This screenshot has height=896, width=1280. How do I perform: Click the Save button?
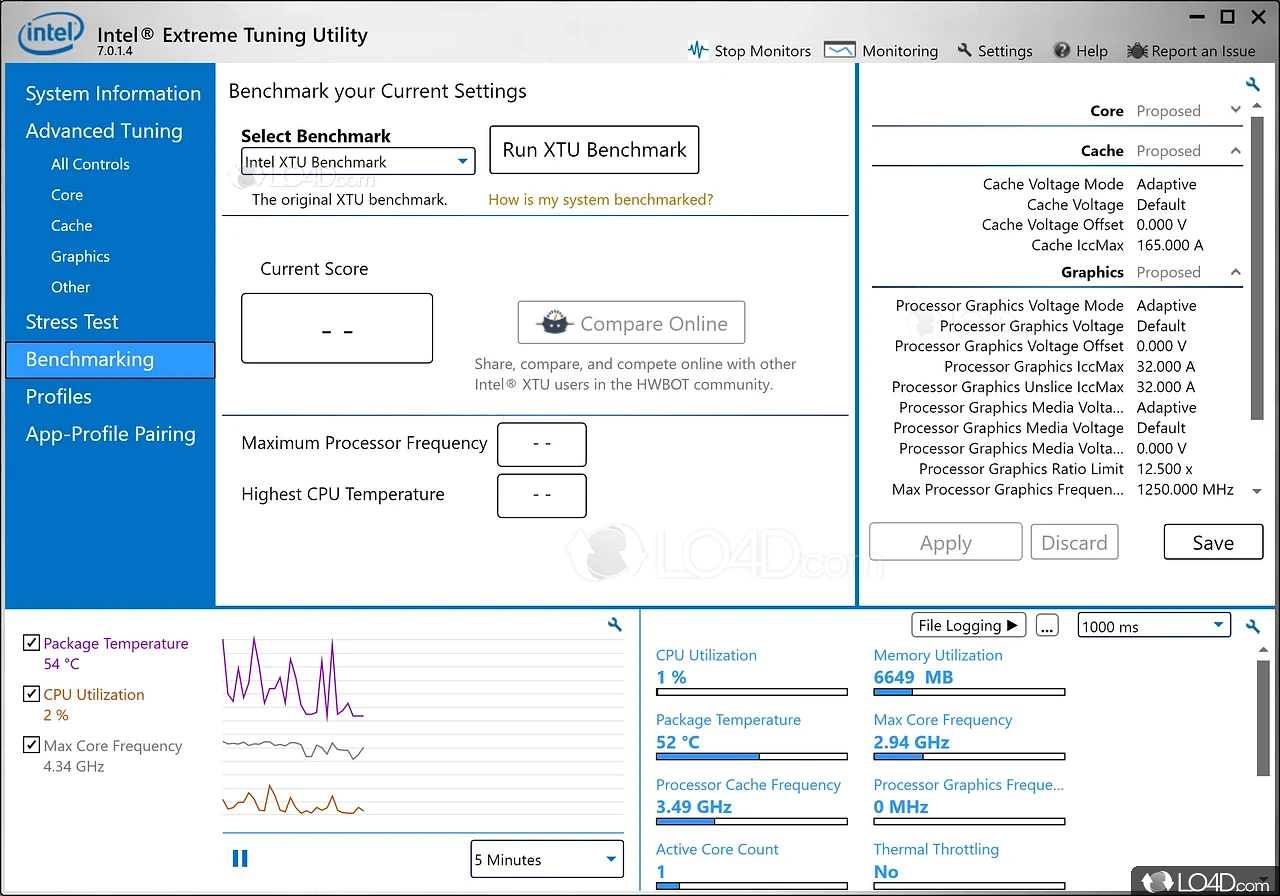pos(1212,542)
